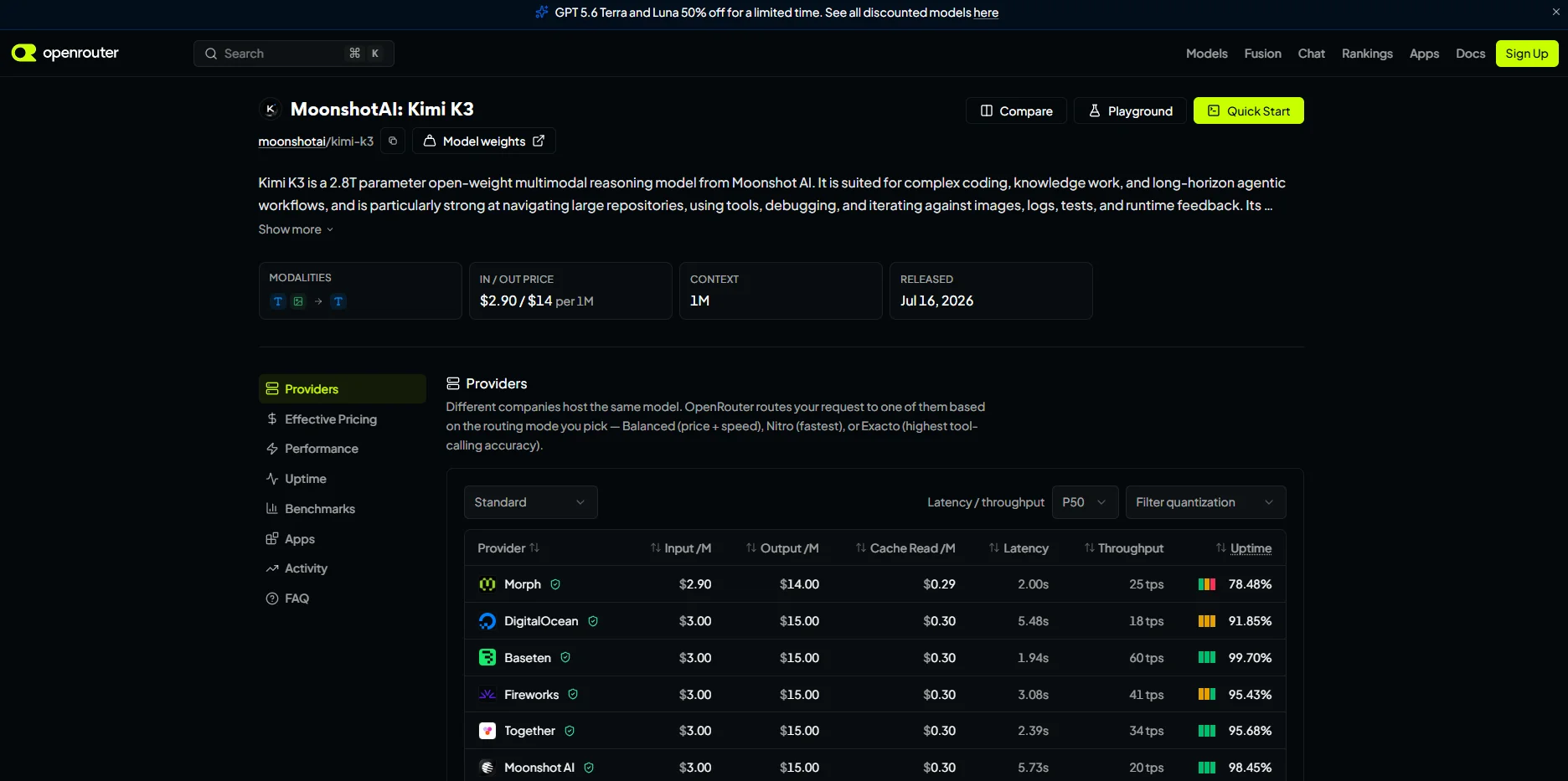Click the Compare button

pyautogui.click(x=1016, y=110)
